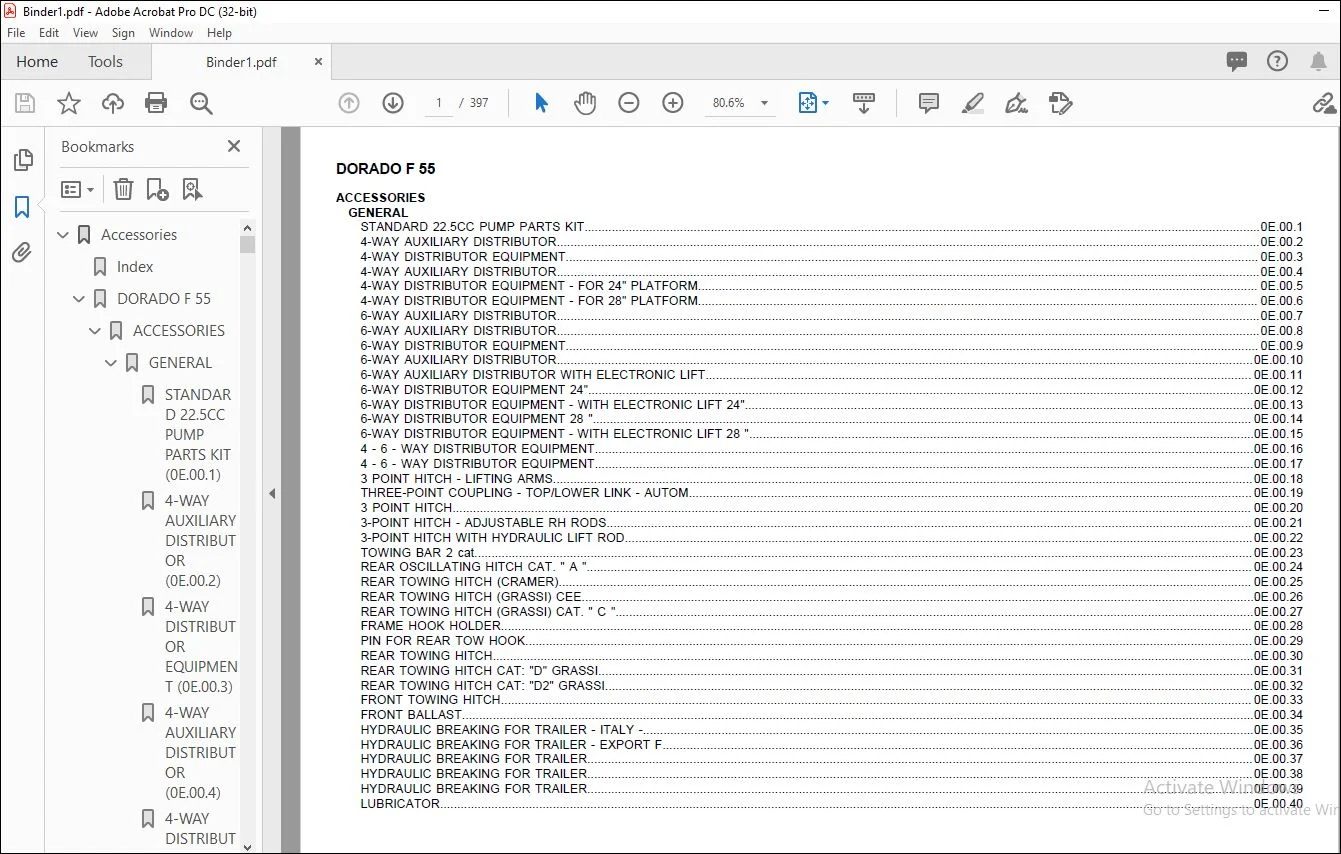The width and height of the screenshot is (1341, 854).
Task: Open zoom level dropdown arrow
Action: coord(765,103)
